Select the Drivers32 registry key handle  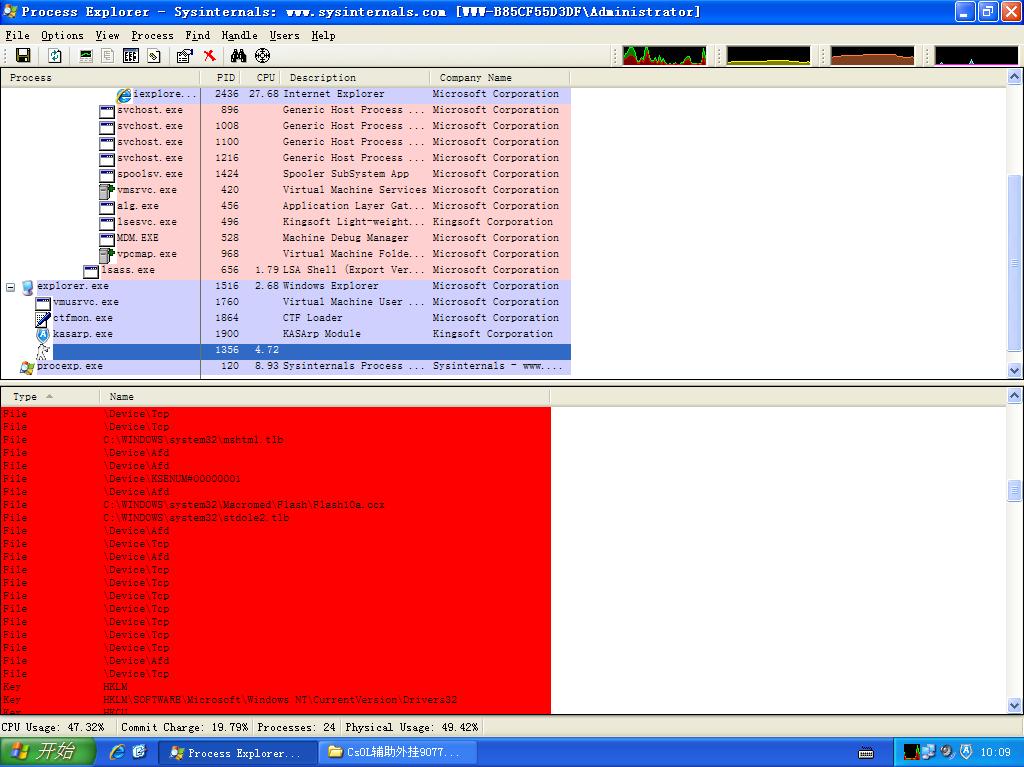[x=276, y=700]
